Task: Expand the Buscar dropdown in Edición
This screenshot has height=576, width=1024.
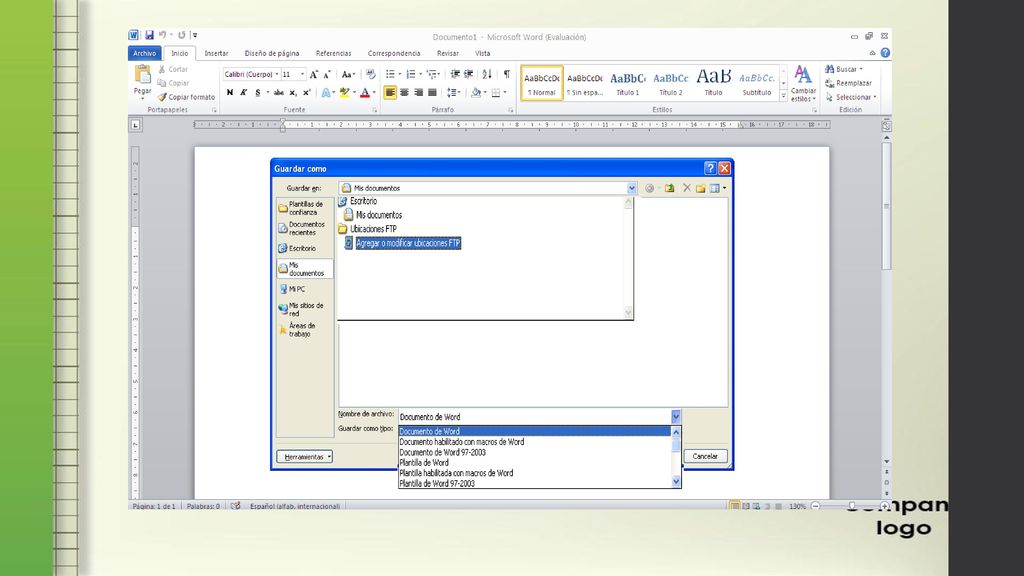Action: tap(861, 69)
